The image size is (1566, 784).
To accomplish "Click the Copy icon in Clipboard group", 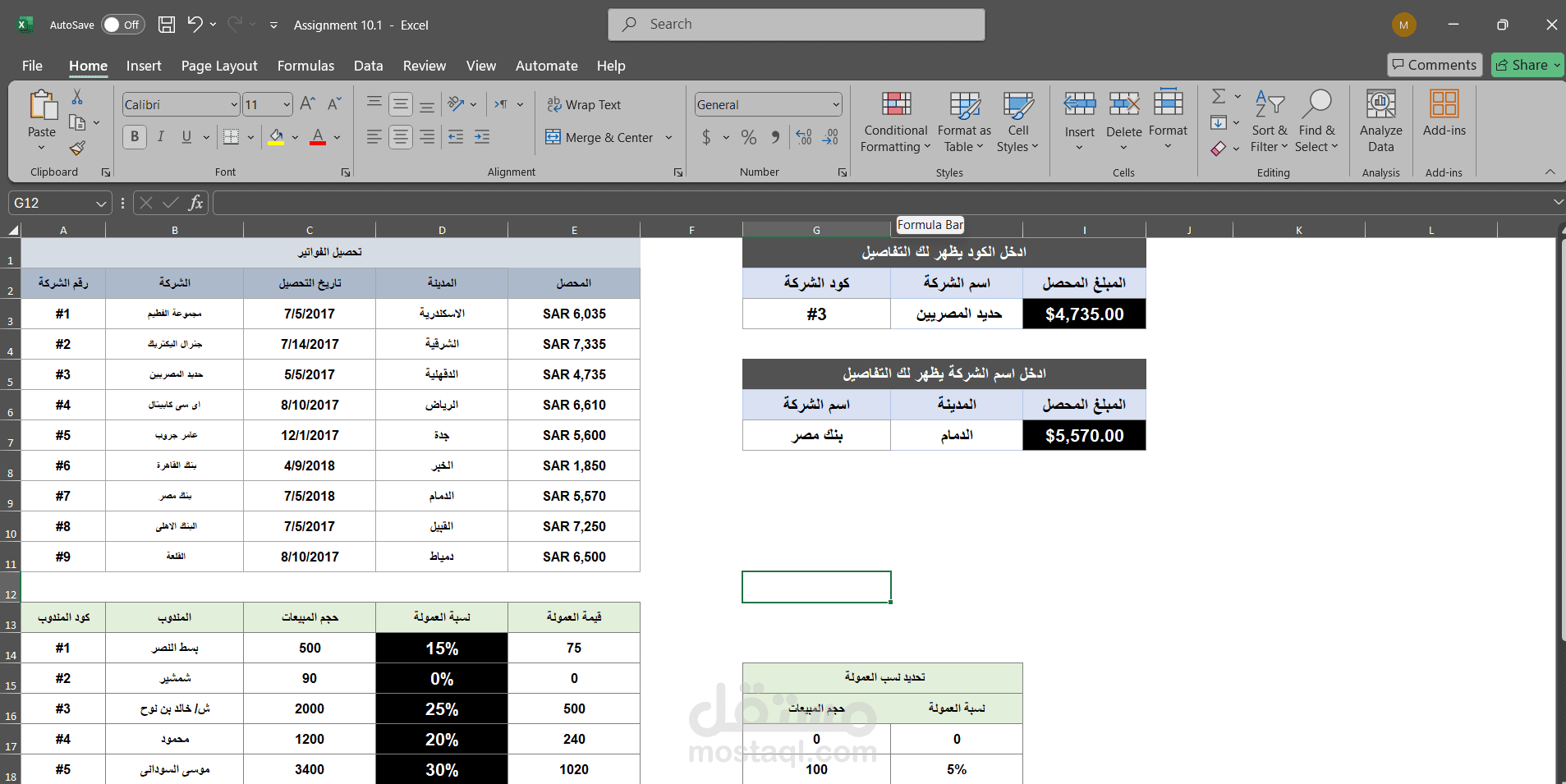I will (77, 122).
